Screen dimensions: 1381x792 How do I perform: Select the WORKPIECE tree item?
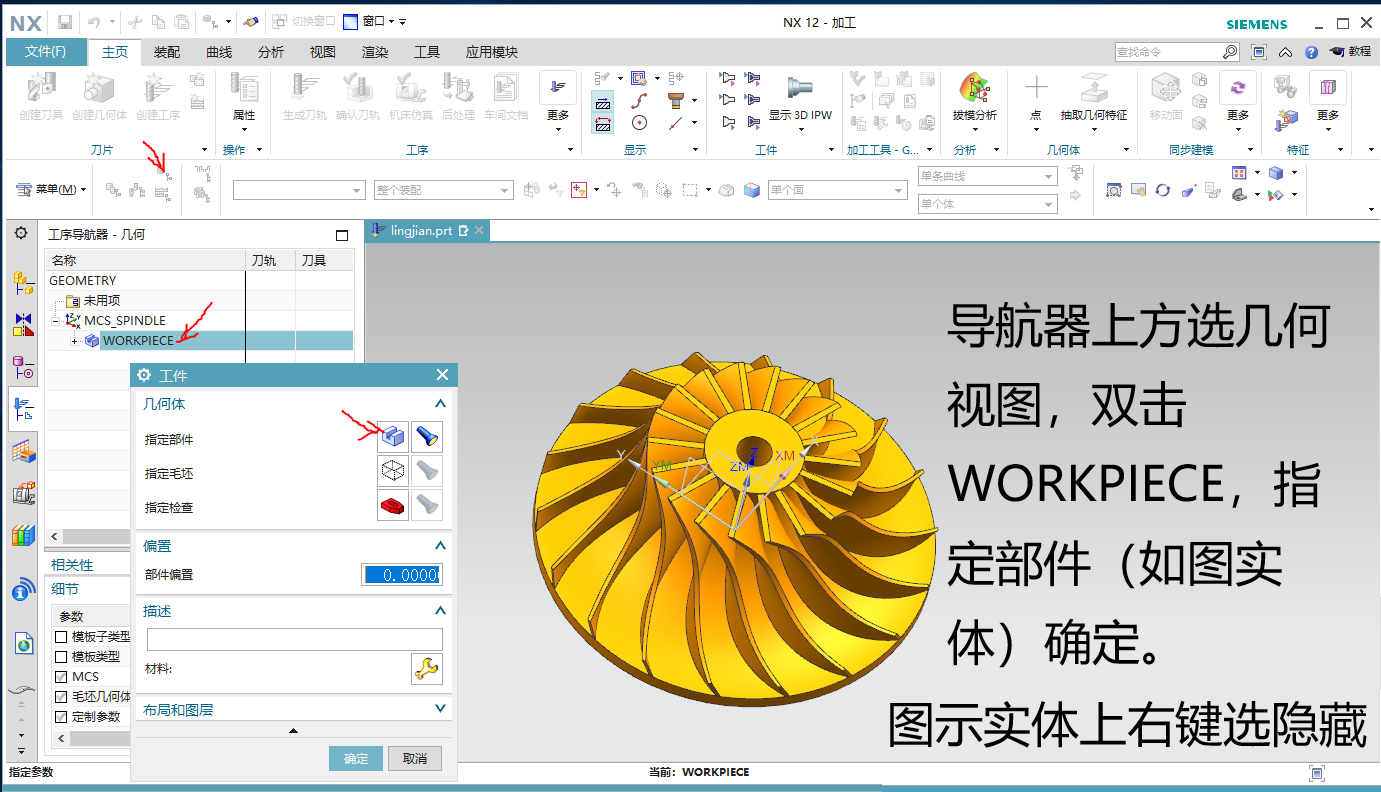[x=138, y=341]
